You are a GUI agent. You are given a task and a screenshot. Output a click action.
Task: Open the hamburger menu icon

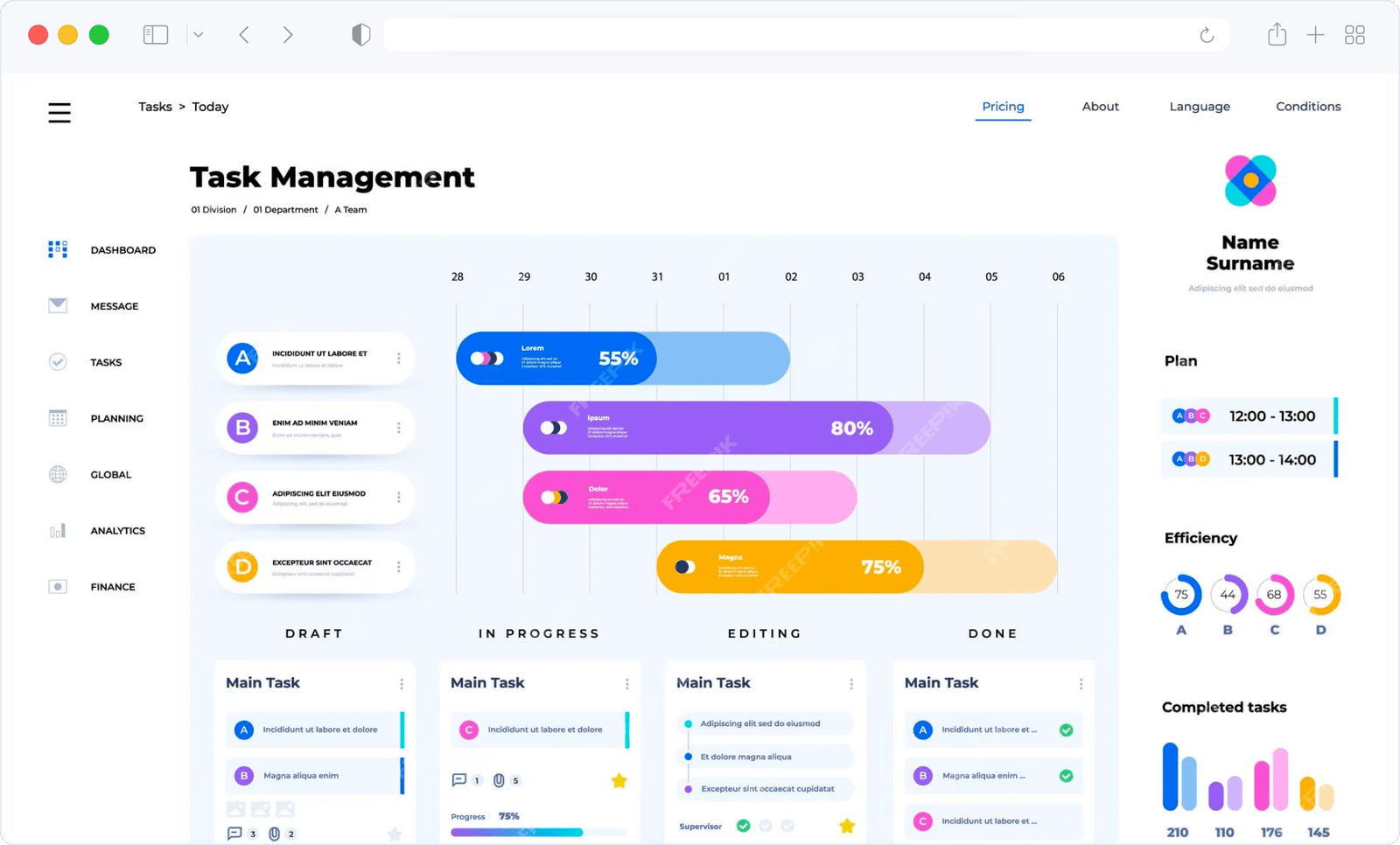click(59, 112)
